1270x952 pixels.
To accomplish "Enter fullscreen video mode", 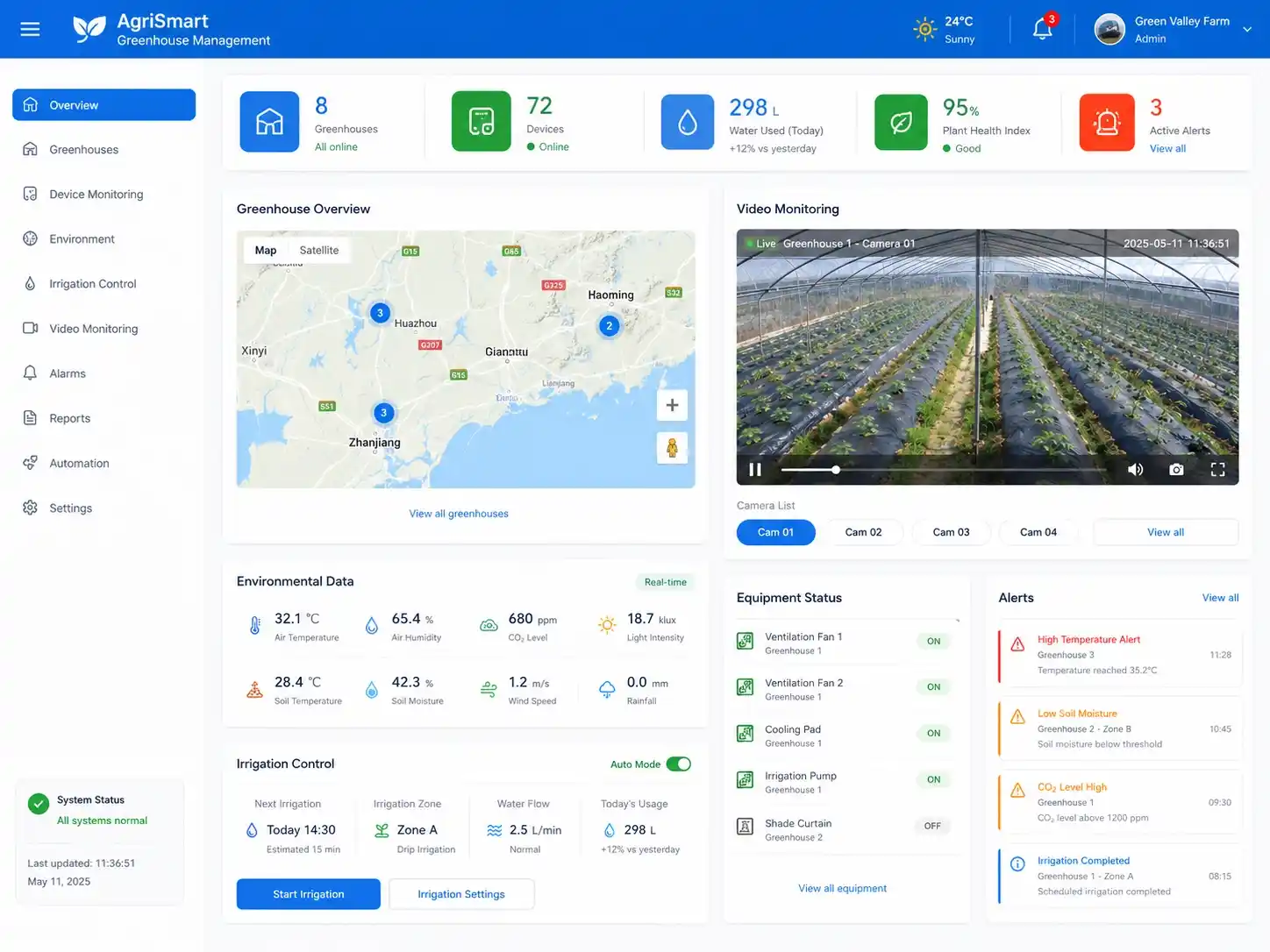I will click(1217, 470).
